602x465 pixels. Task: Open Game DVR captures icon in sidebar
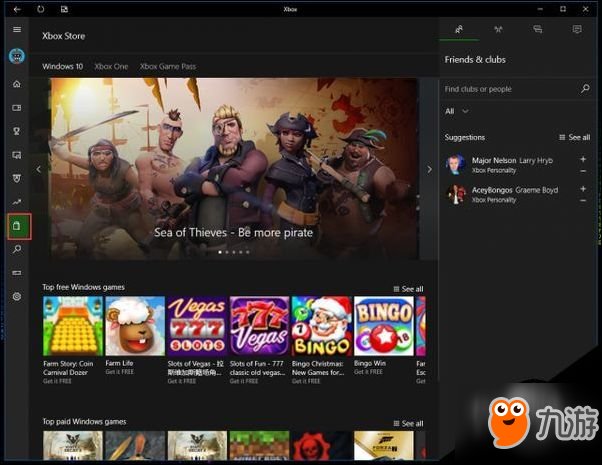[17, 155]
